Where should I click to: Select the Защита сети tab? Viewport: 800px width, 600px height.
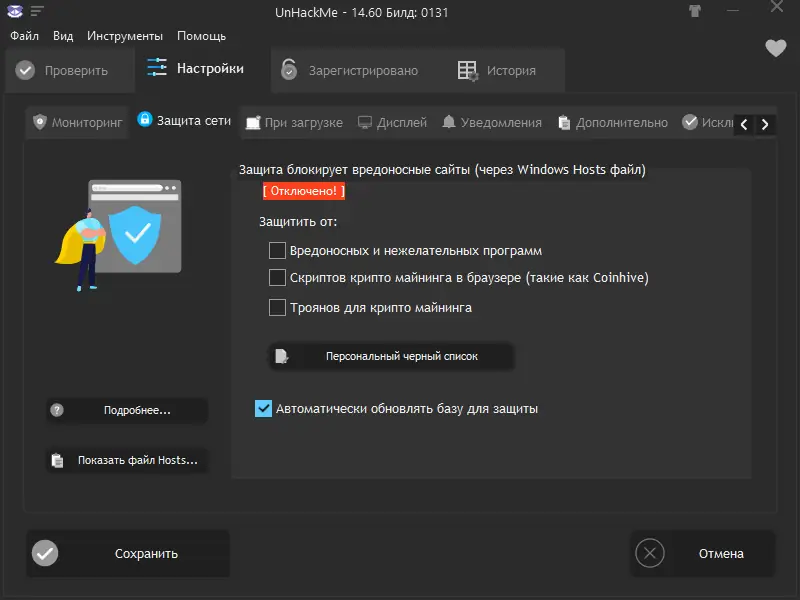click(184, 120)
